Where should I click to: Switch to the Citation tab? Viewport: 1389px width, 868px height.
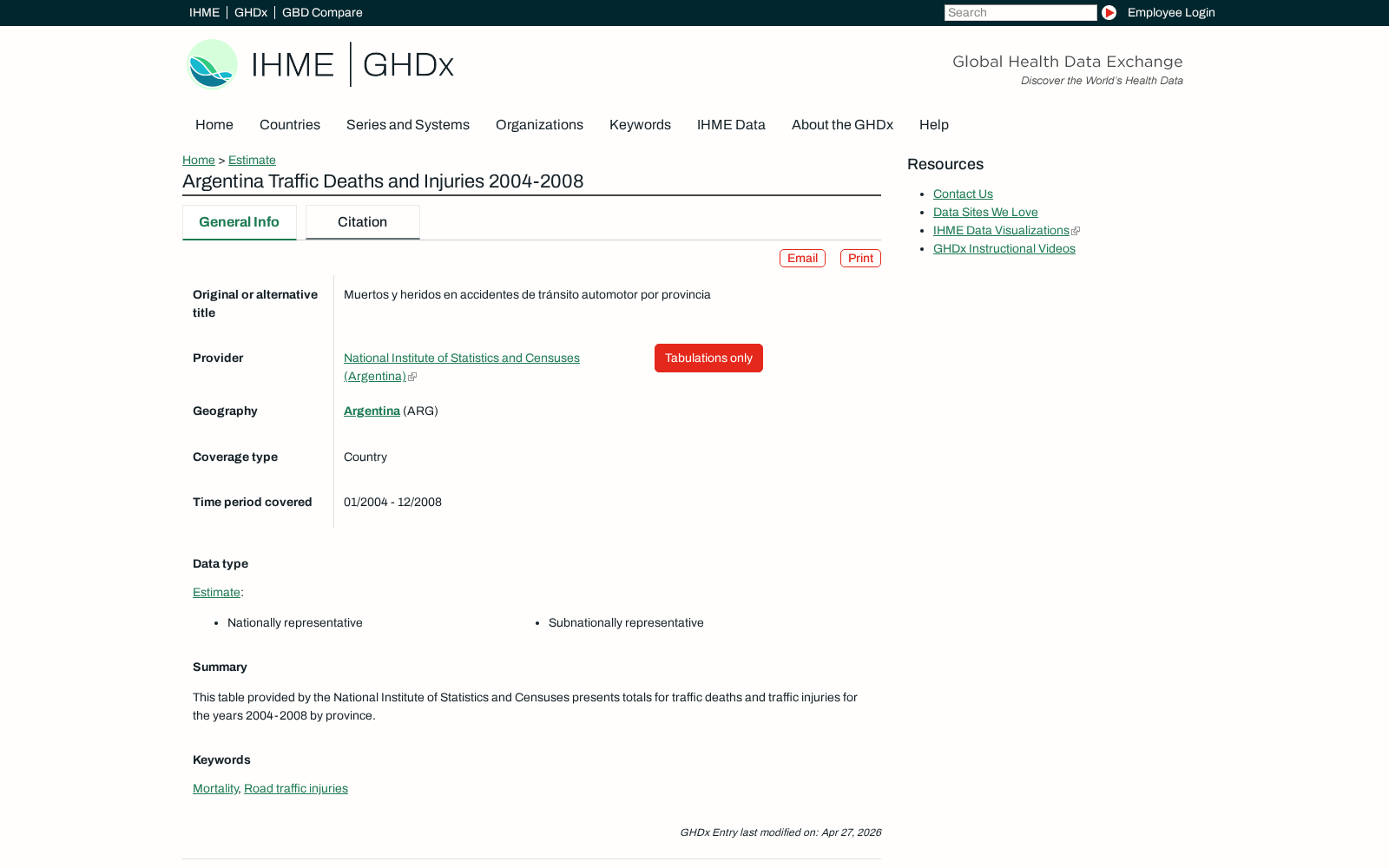pos(363,222)
